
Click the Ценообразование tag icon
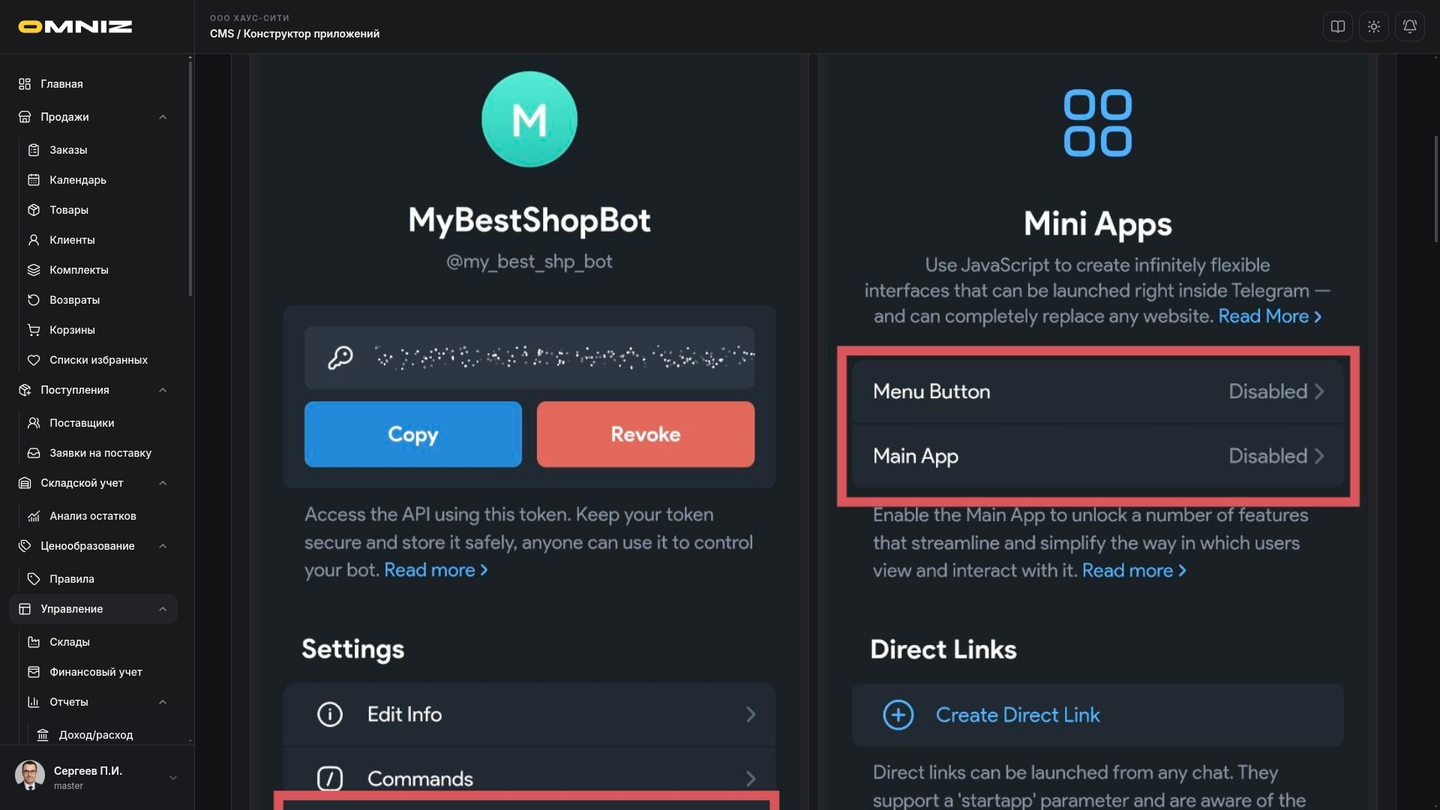click(x=25, y=546)
